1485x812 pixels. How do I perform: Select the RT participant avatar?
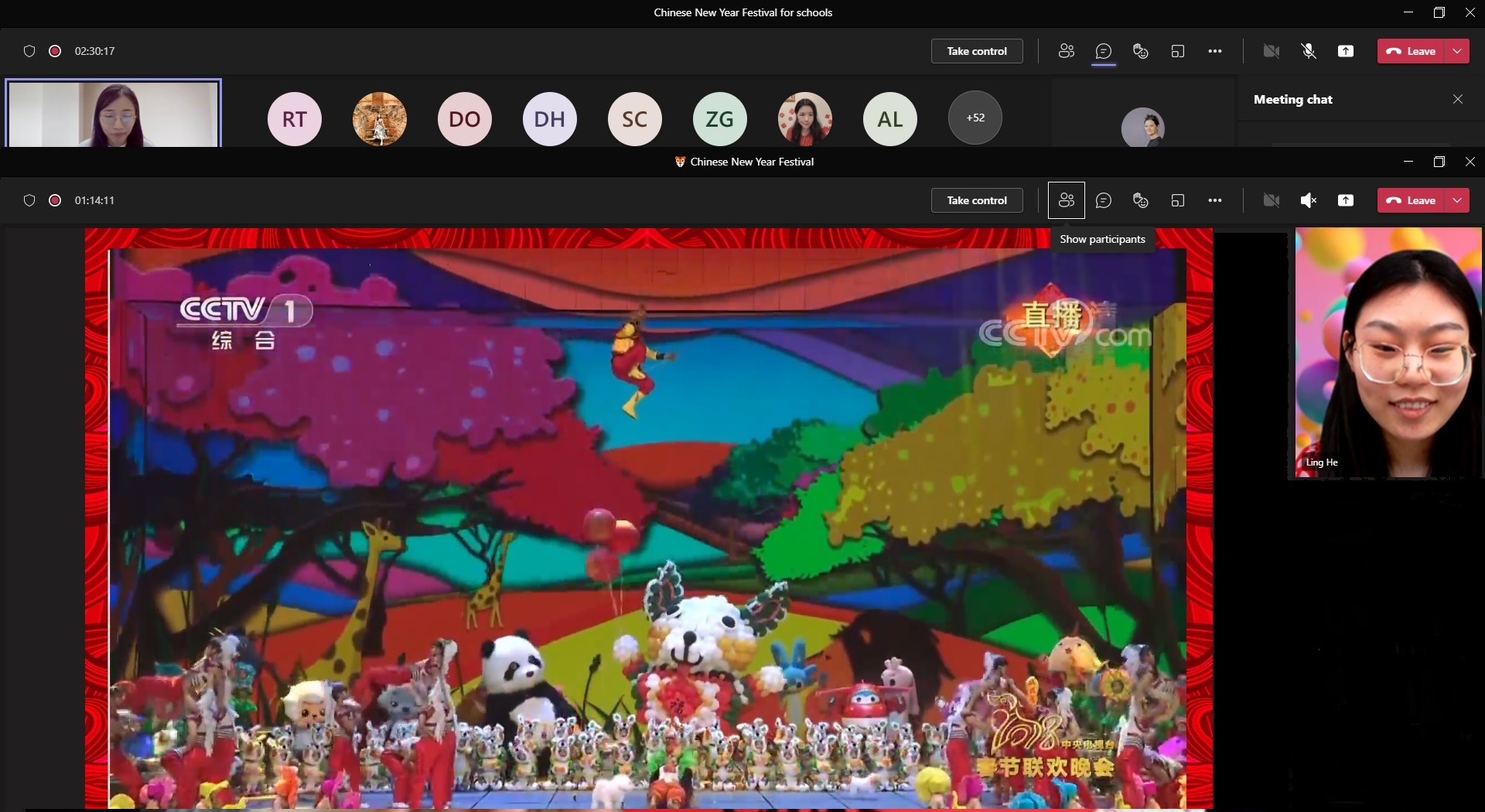point(294,118)
